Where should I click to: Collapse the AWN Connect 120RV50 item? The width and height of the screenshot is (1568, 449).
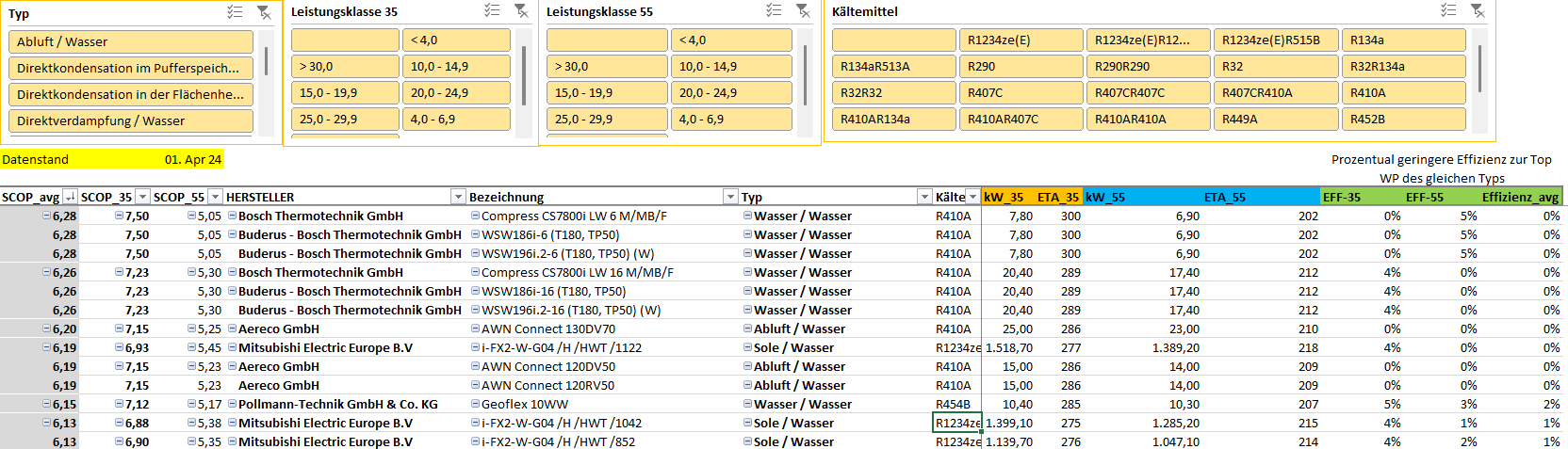(x=475, y=385)
